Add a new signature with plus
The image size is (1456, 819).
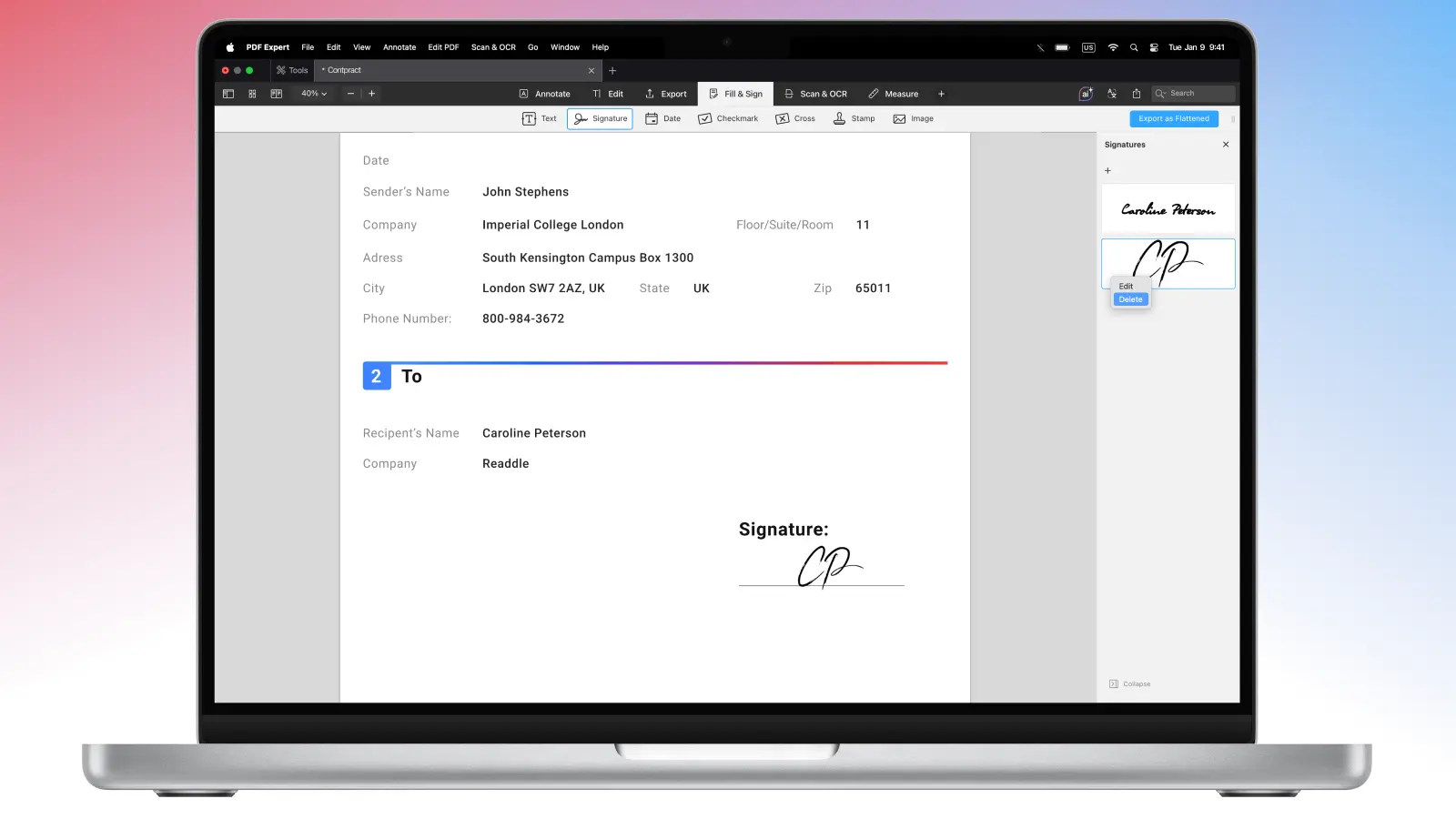[1107, 171]
